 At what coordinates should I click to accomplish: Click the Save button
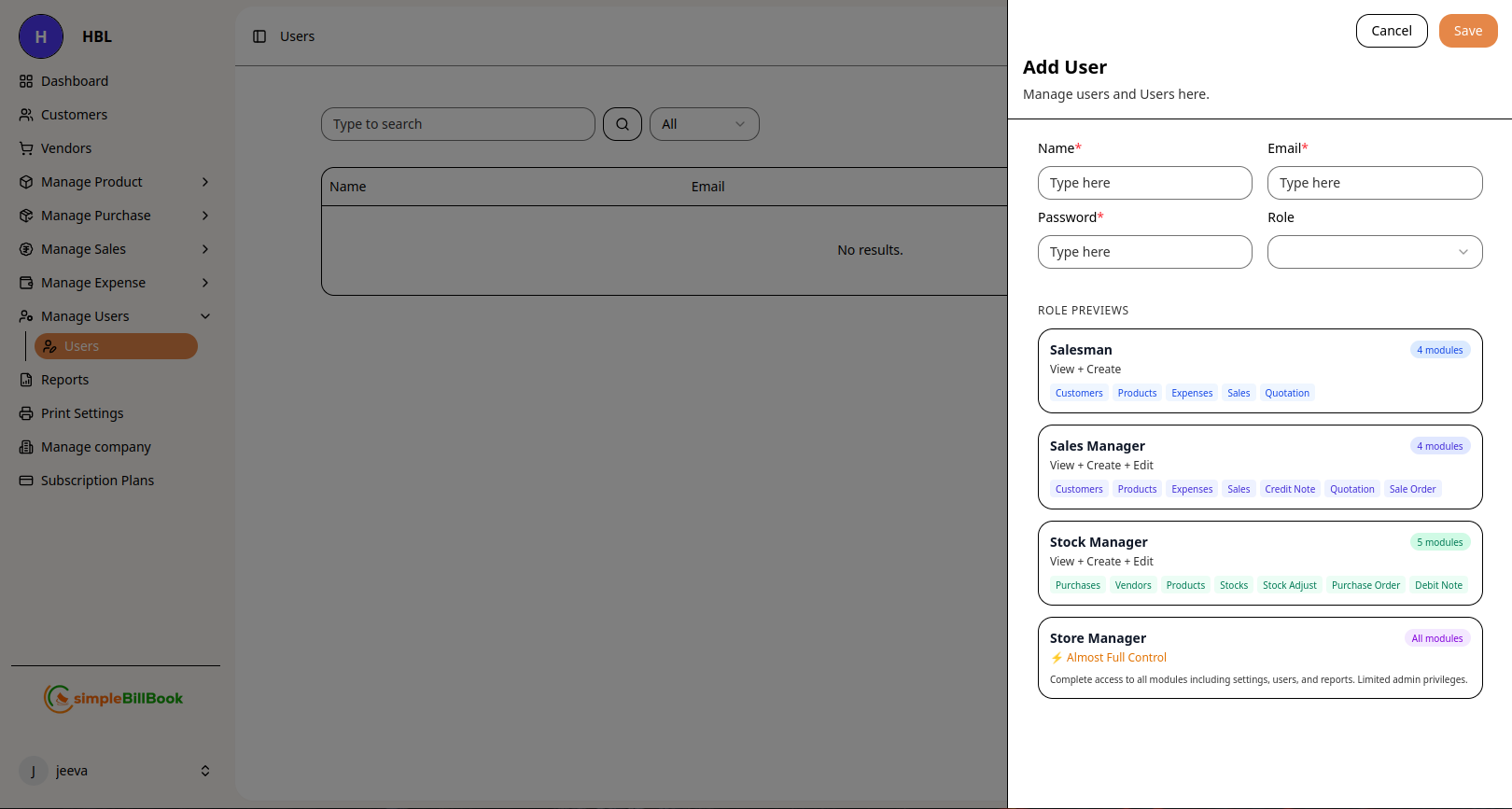(1467, 31)
